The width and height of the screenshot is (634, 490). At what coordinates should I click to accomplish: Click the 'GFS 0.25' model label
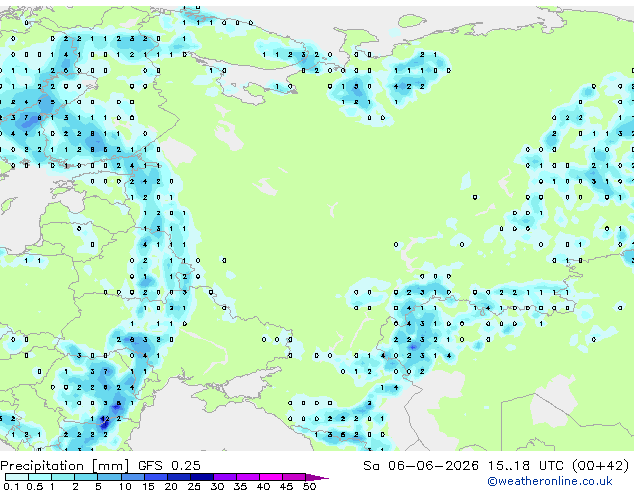[x=169, y=466]
